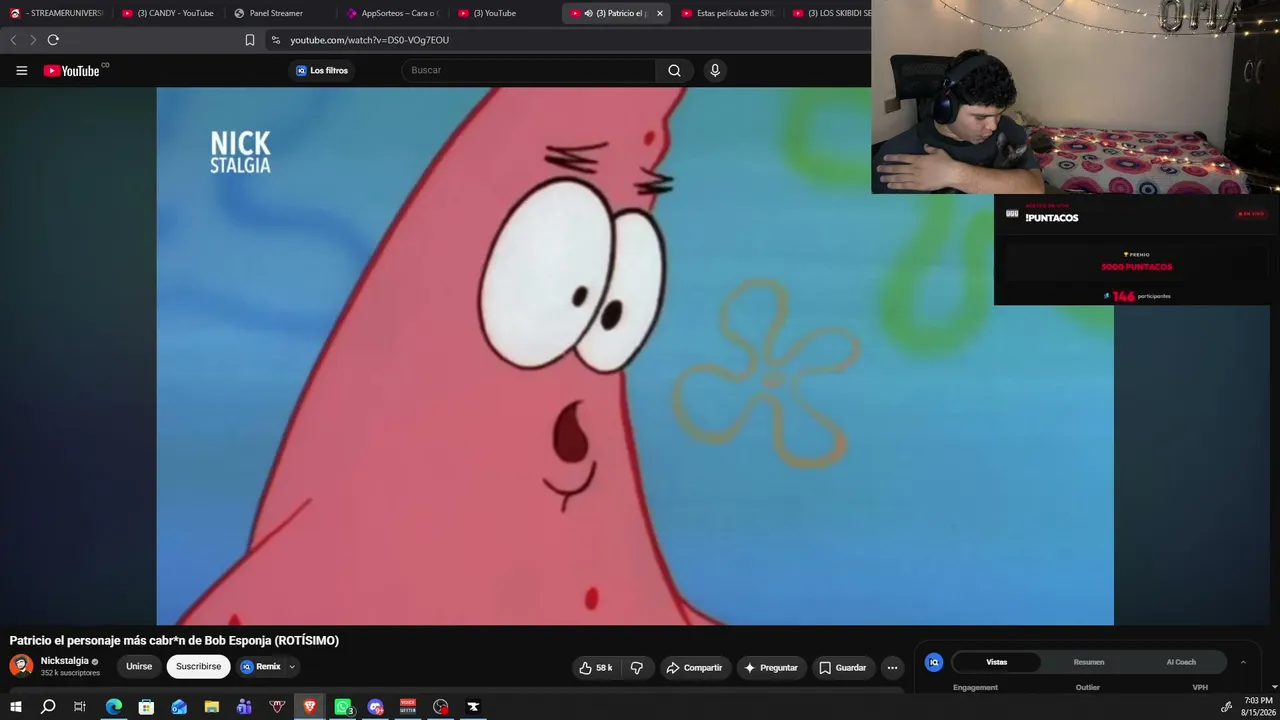Click the YouTube Buscar search field
1280x720 pixels.
tap(528, 70)
